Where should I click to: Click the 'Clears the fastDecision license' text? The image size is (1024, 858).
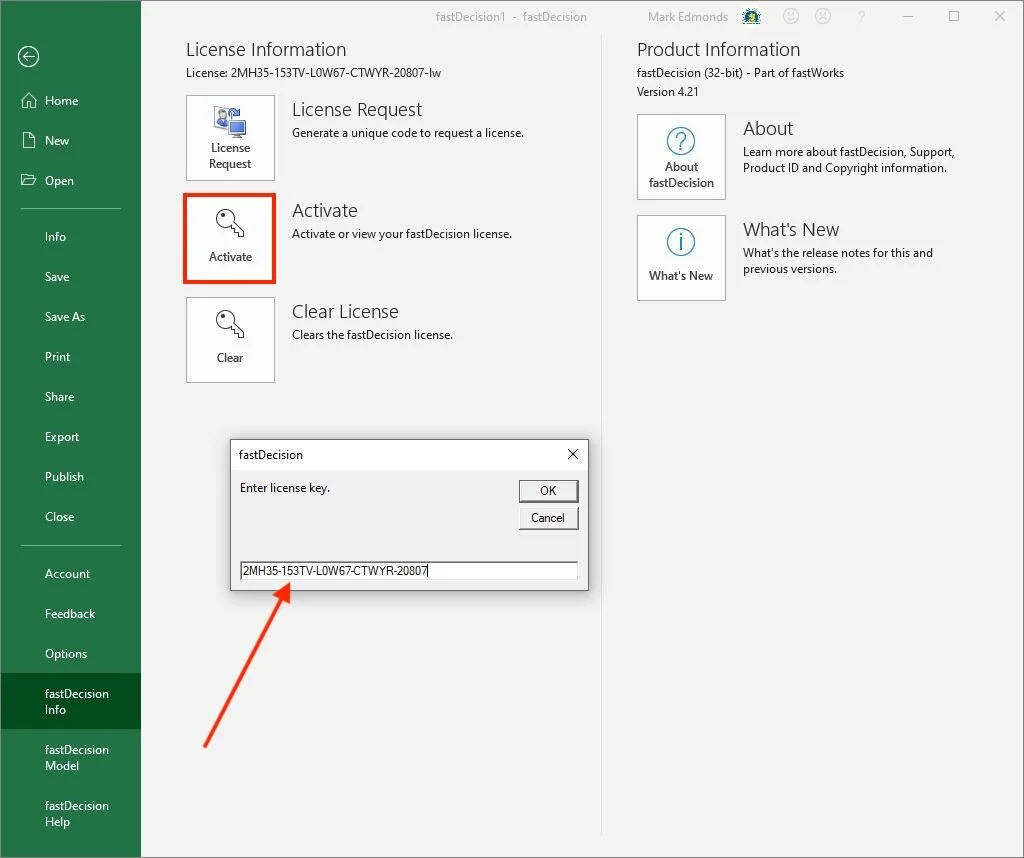[372, 335]
